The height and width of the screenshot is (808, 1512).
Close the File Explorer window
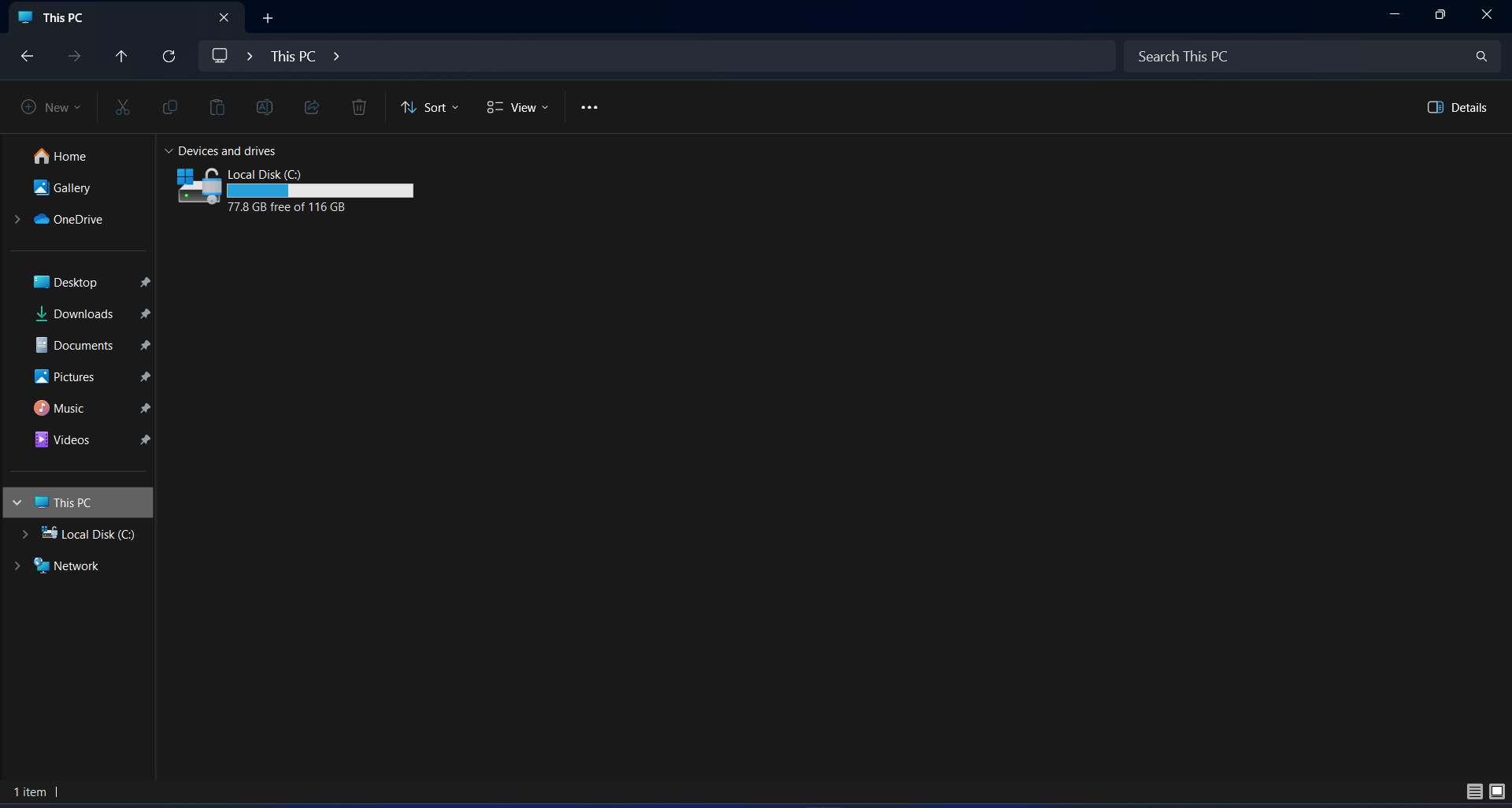point(1487,14)
